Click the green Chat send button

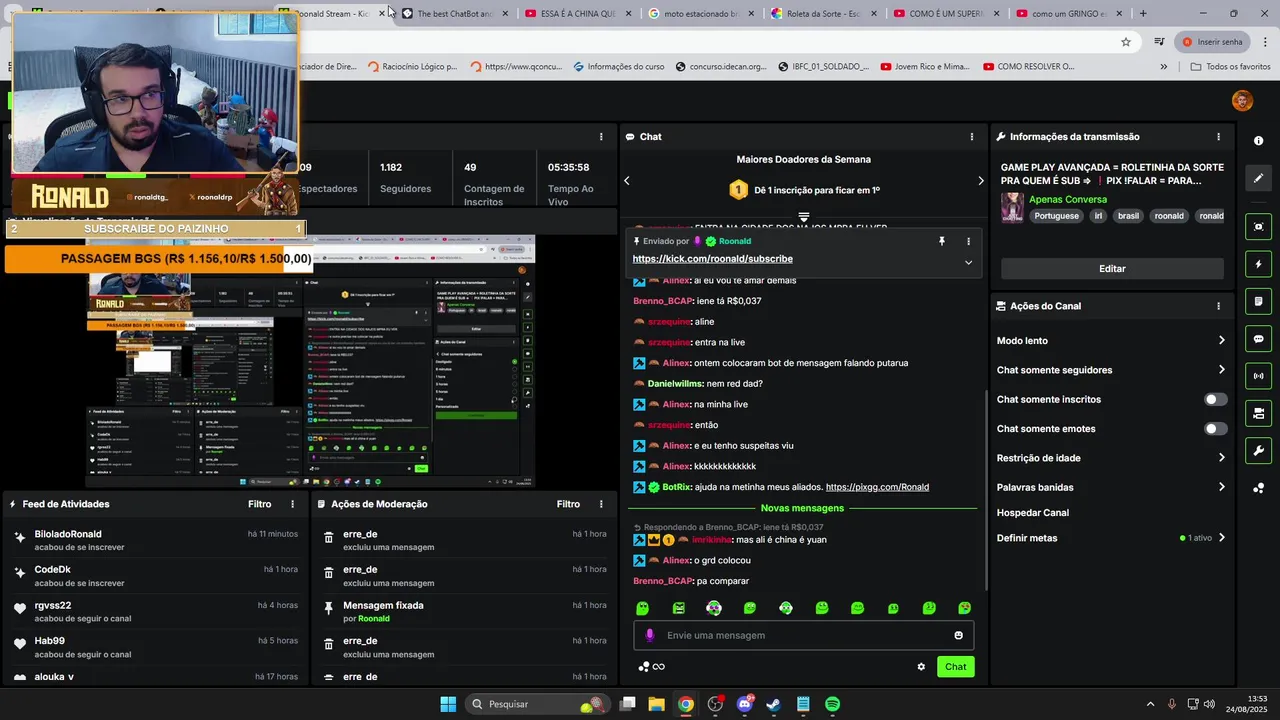pyautogui.click(x=955, y=667)
